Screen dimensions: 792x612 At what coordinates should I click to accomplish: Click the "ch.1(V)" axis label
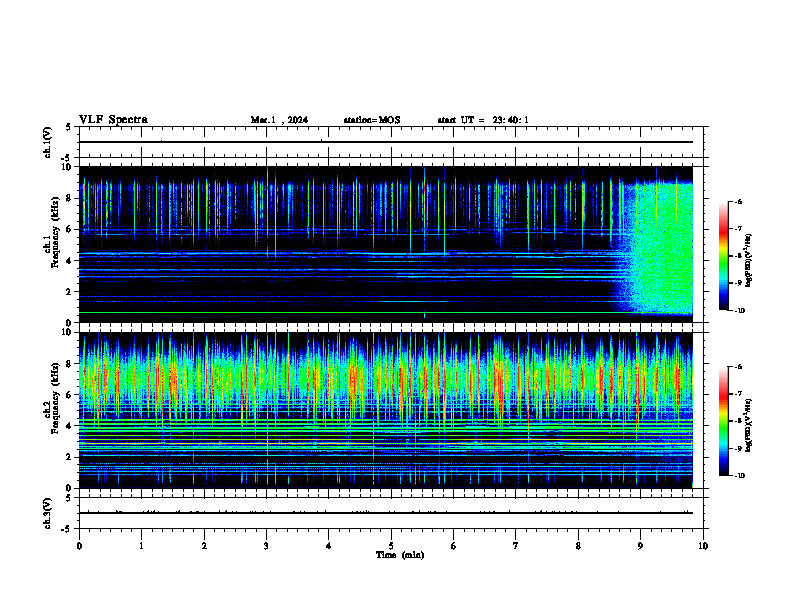pyautogui.click(x=47, y=142)
